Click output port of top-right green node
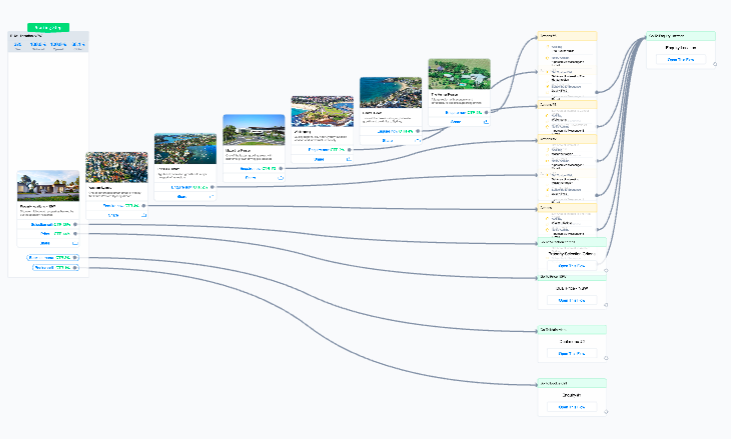The height and width of the screenshot is (439, 731). [715, 64]
